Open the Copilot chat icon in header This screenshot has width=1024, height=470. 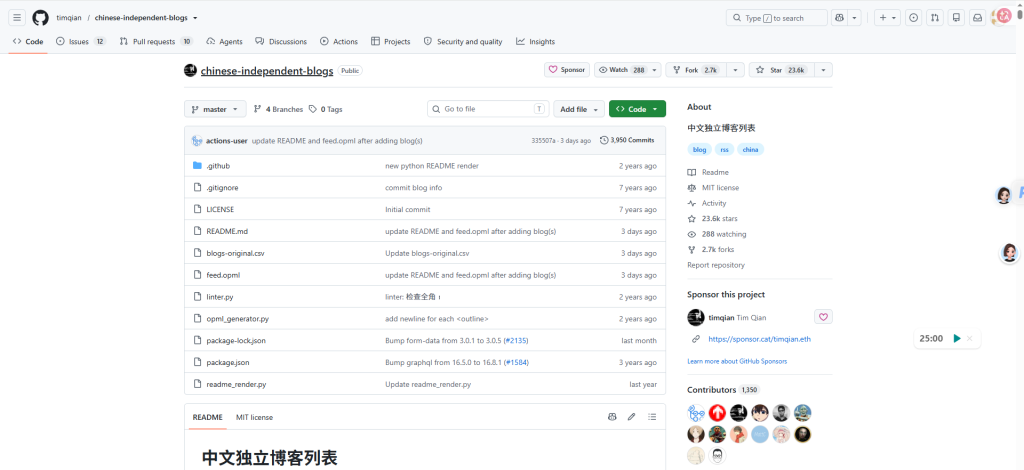839,18
